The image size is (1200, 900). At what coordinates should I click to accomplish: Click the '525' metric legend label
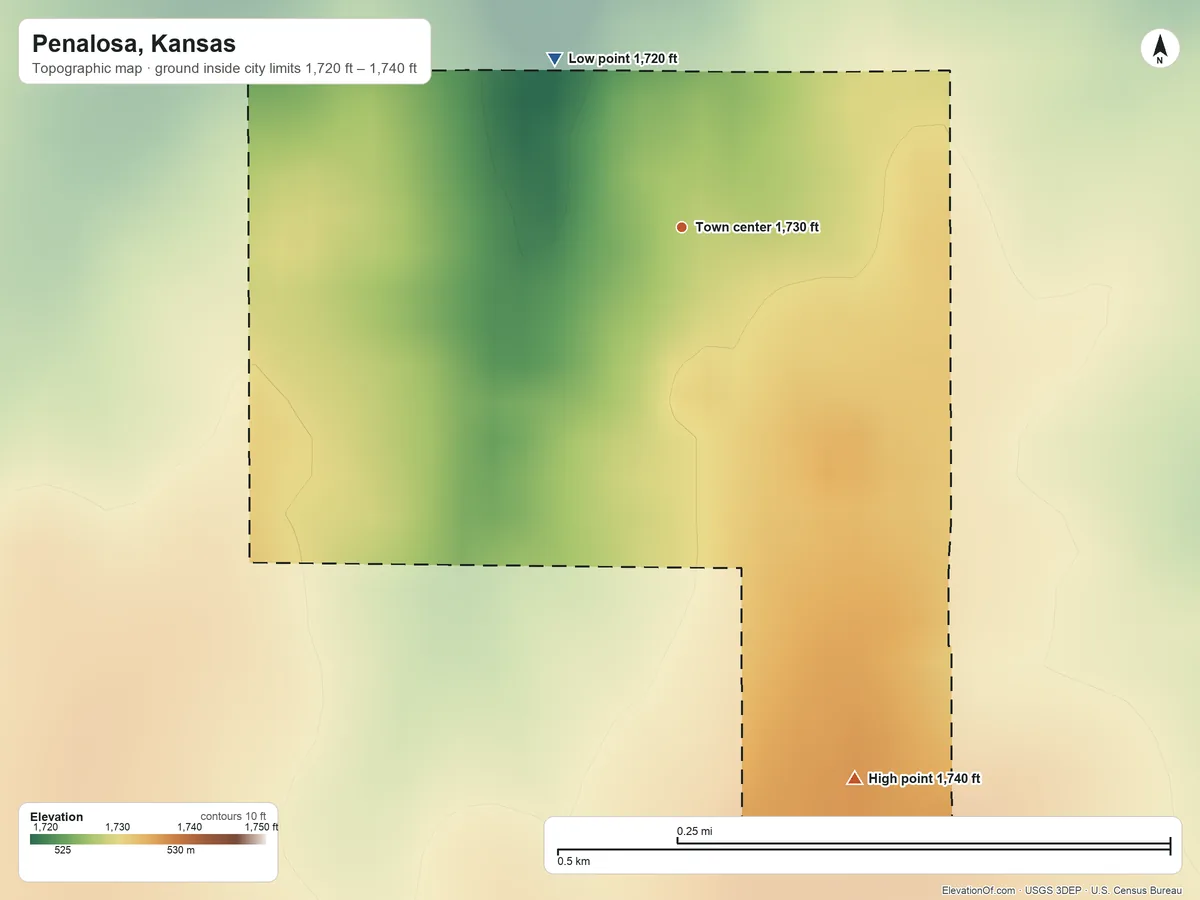pyautogui.click(x=63, y=850)
